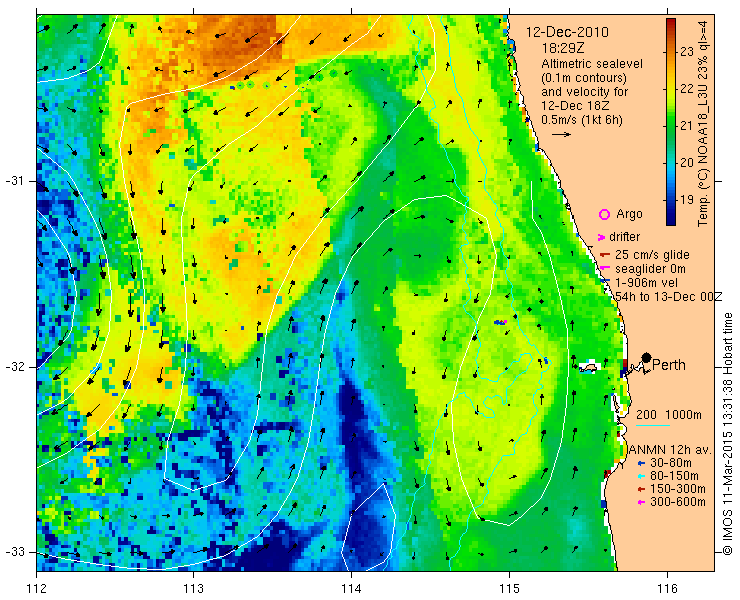The width and height of the screenshot is (740, 600).
Task: Click the '200 1000m' depth label
Action: [669, 415]
